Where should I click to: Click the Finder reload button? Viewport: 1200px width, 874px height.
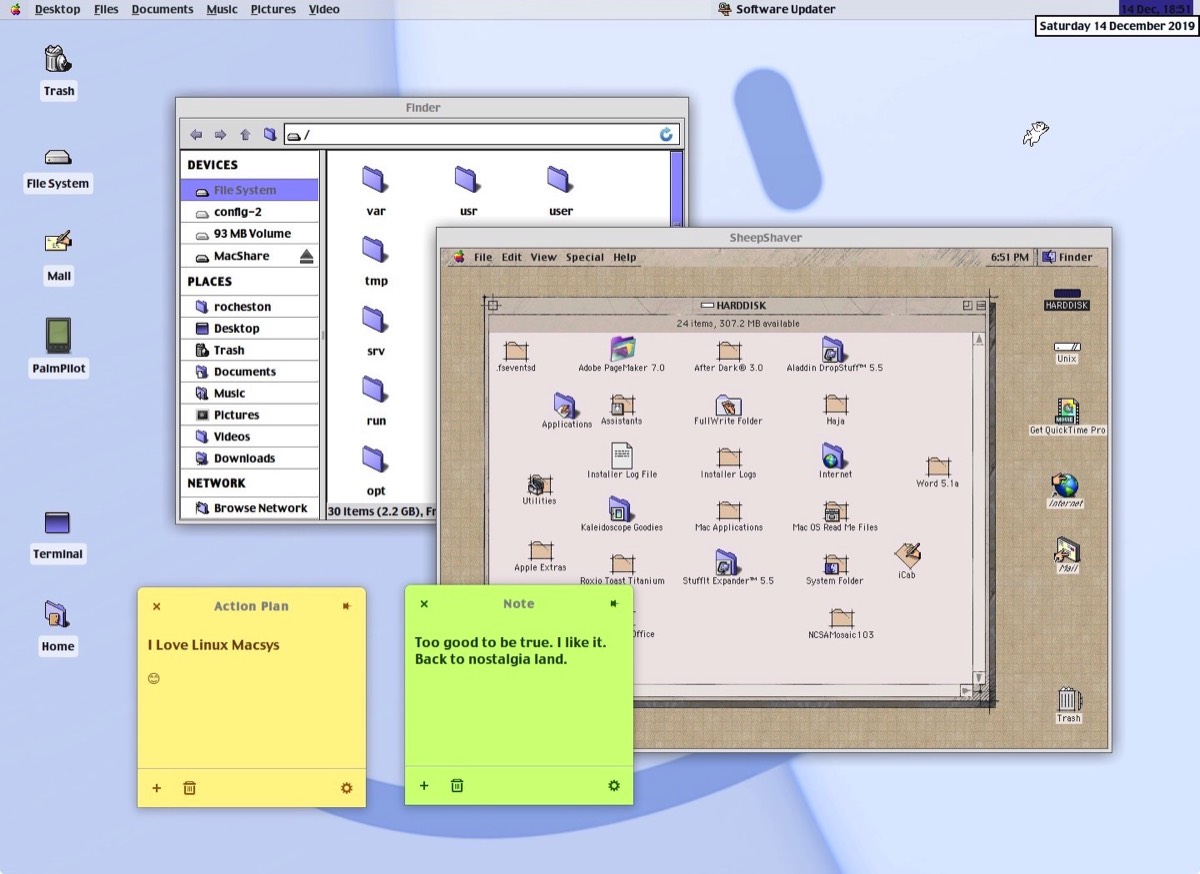pyautogui.click(x=666, y=135)
